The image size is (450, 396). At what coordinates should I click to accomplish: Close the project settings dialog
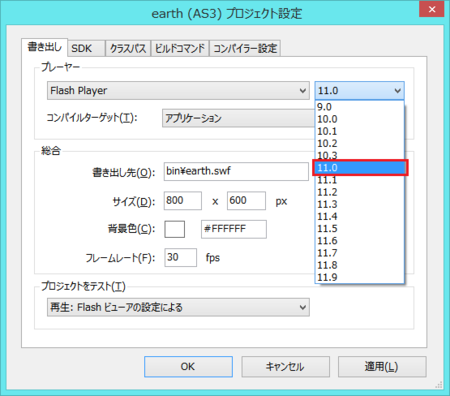pyautogui.click(x=432, y=9)
